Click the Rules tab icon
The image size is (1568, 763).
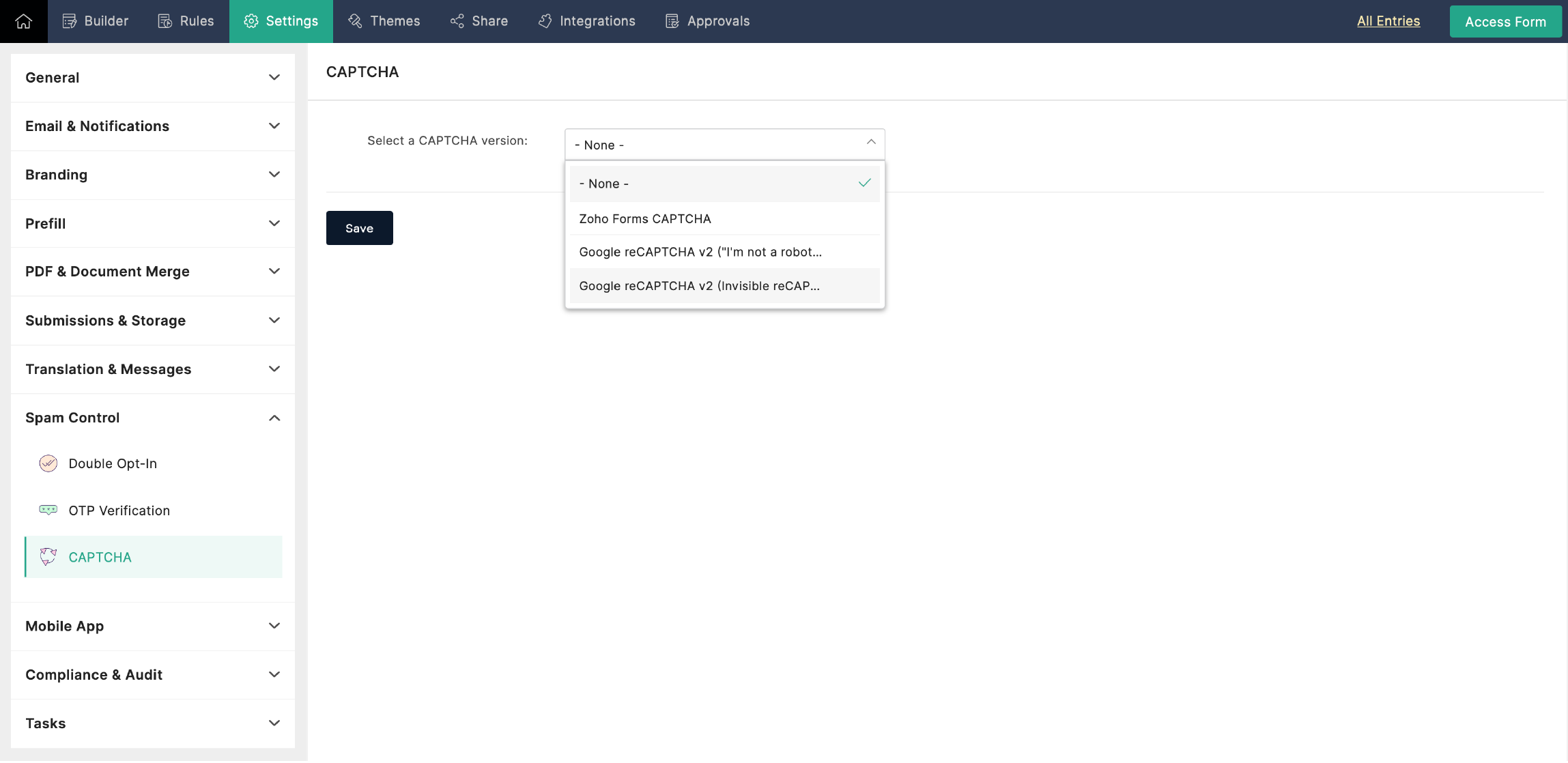pos(163,21)
